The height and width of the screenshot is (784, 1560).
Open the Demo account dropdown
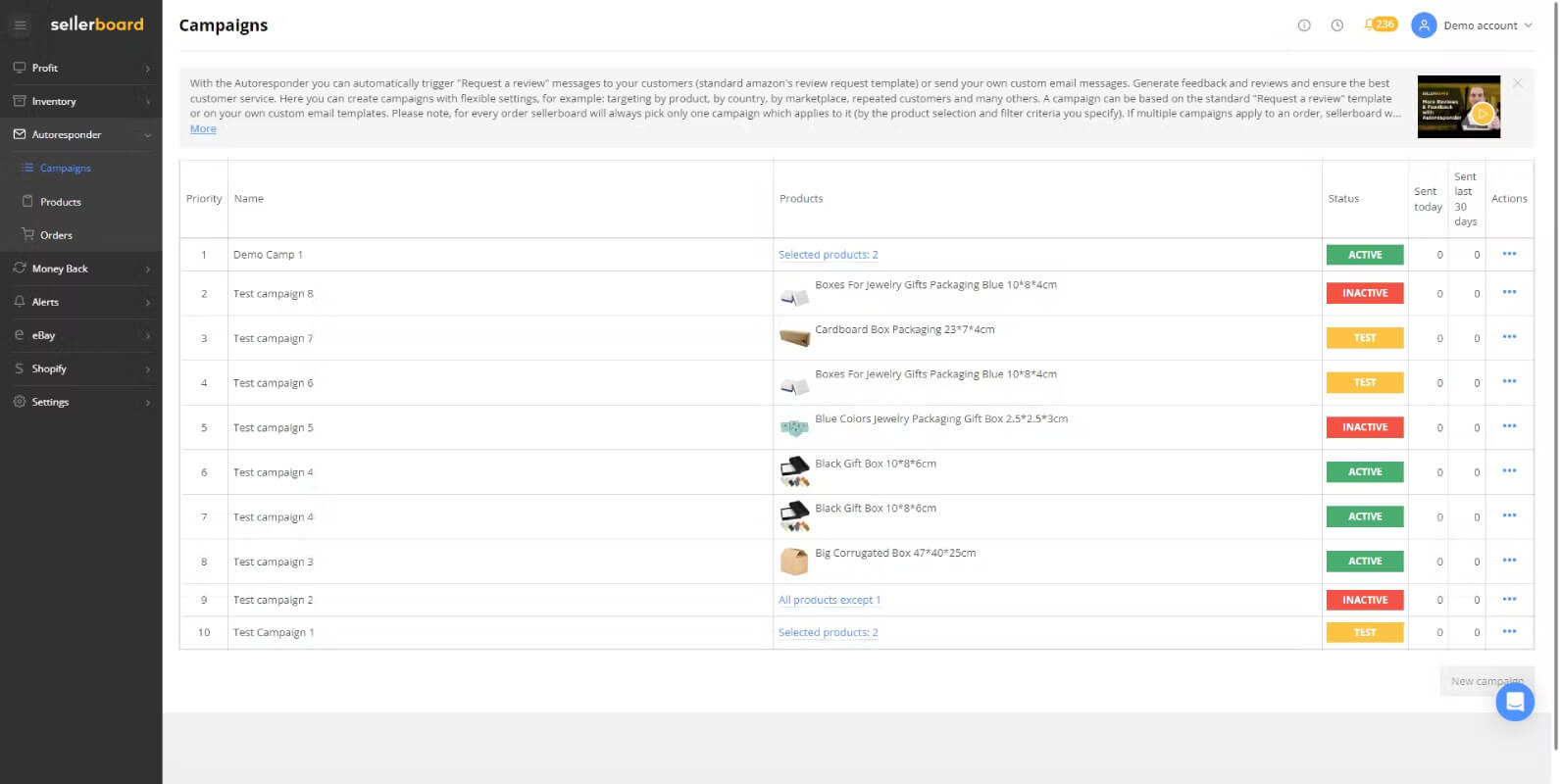(x=1487, y=25)
